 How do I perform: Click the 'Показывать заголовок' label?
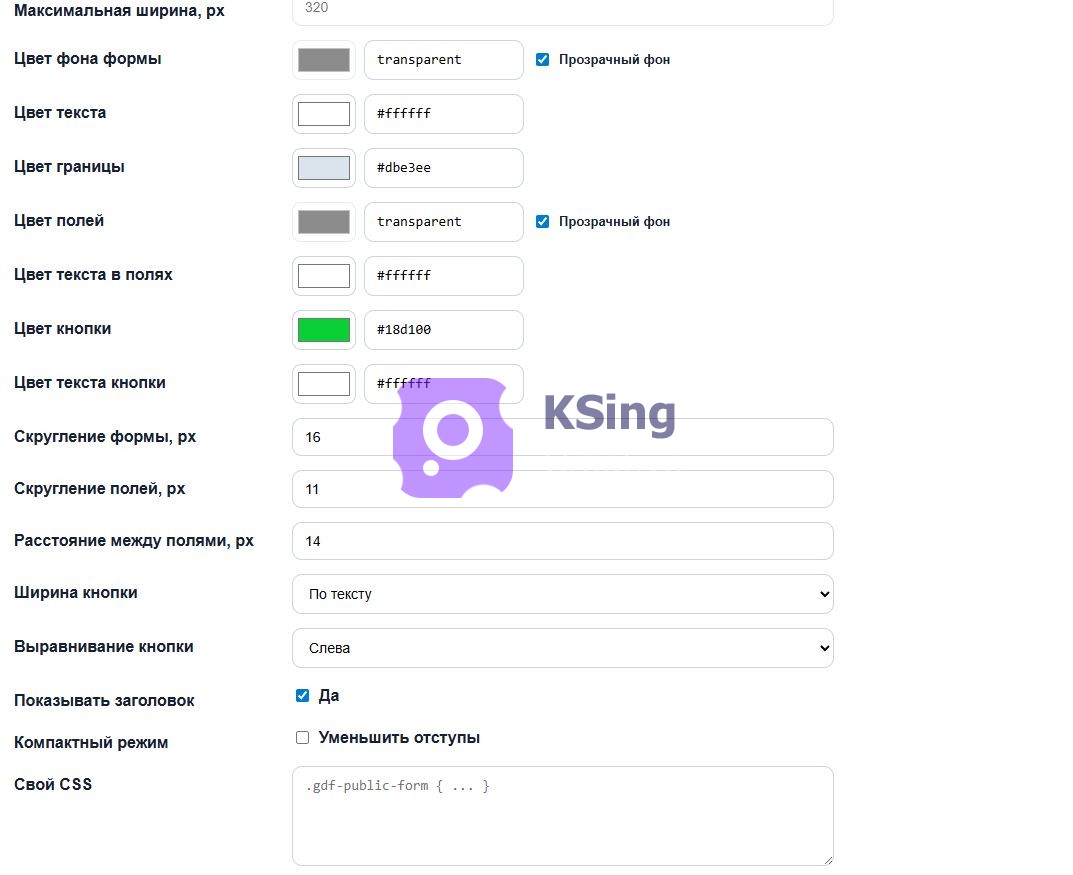[x=104, y=701]
